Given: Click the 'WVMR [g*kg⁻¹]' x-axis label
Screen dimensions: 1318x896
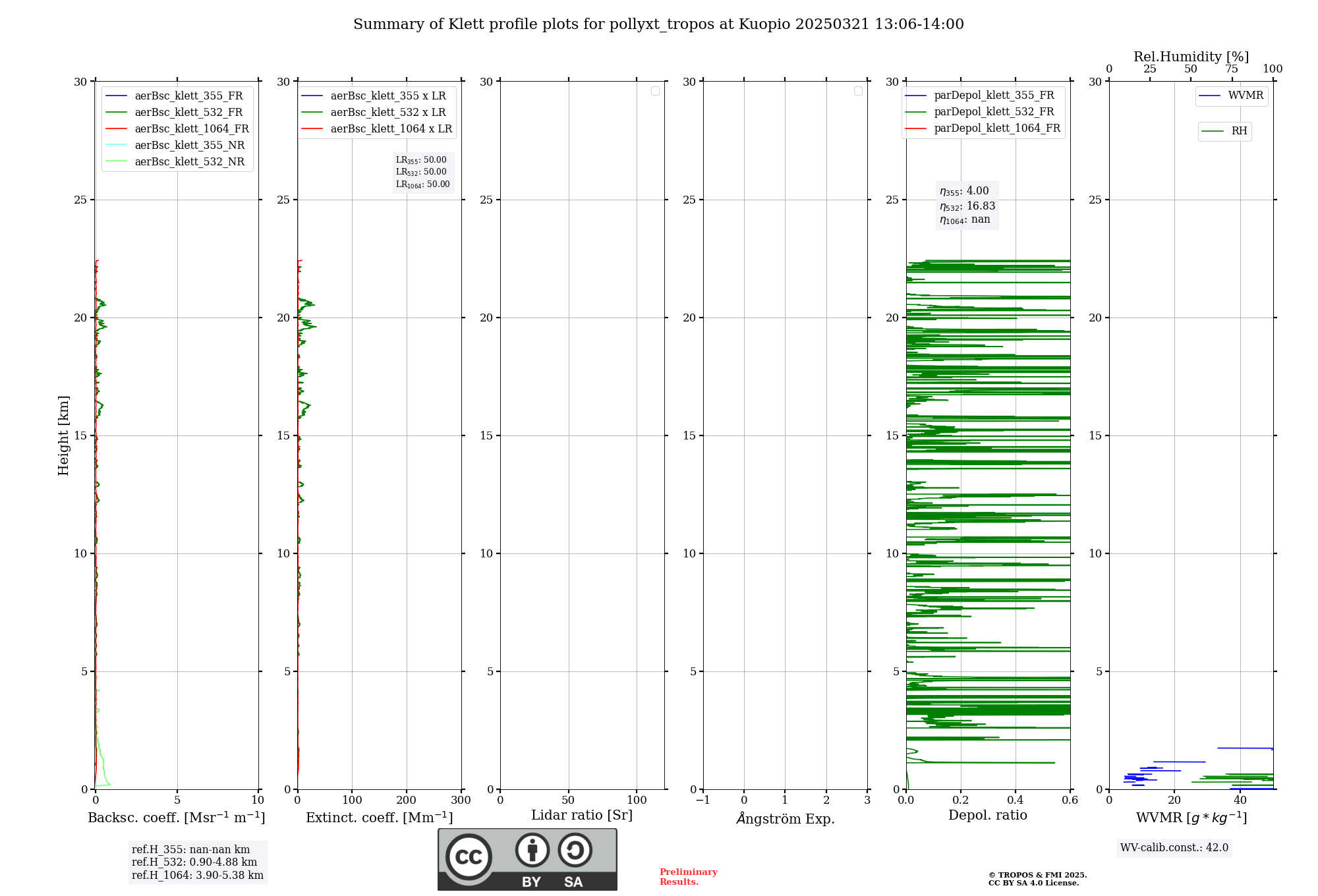Looking at the screenshot, I should [x=1191, y=818].
